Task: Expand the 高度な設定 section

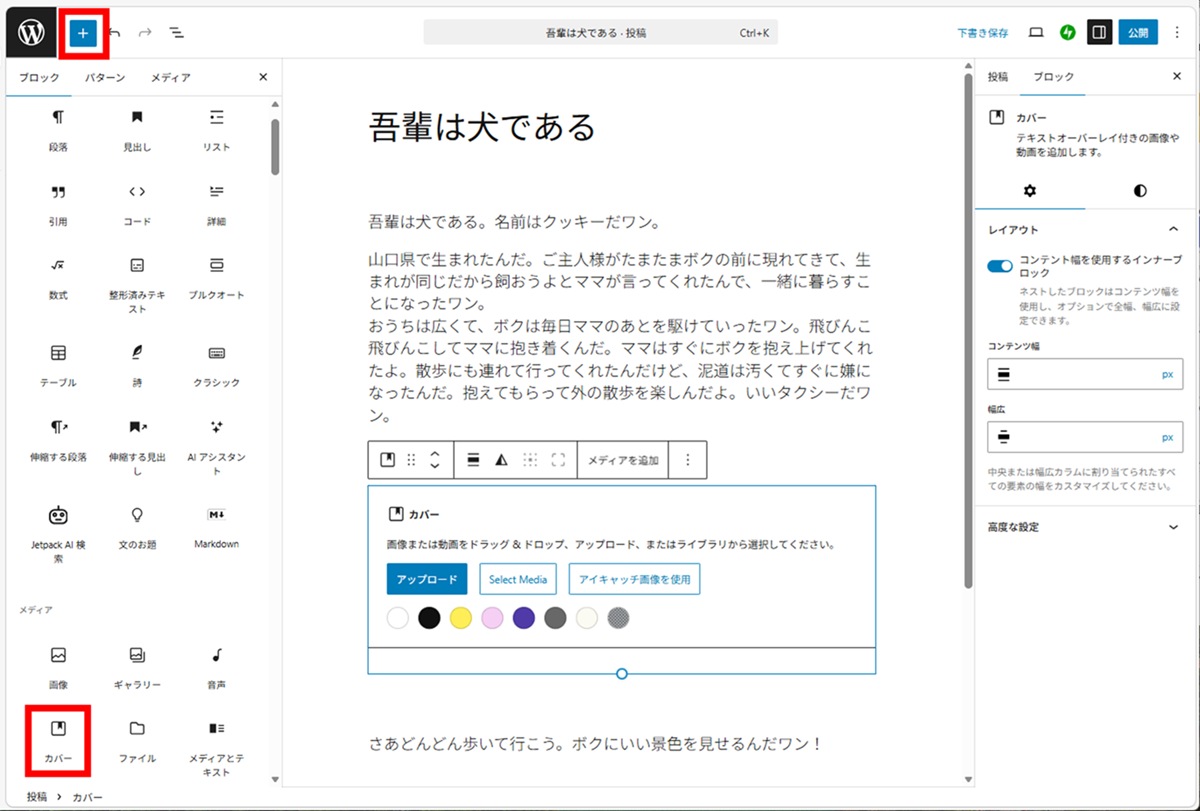Action: pos(1173,527)
